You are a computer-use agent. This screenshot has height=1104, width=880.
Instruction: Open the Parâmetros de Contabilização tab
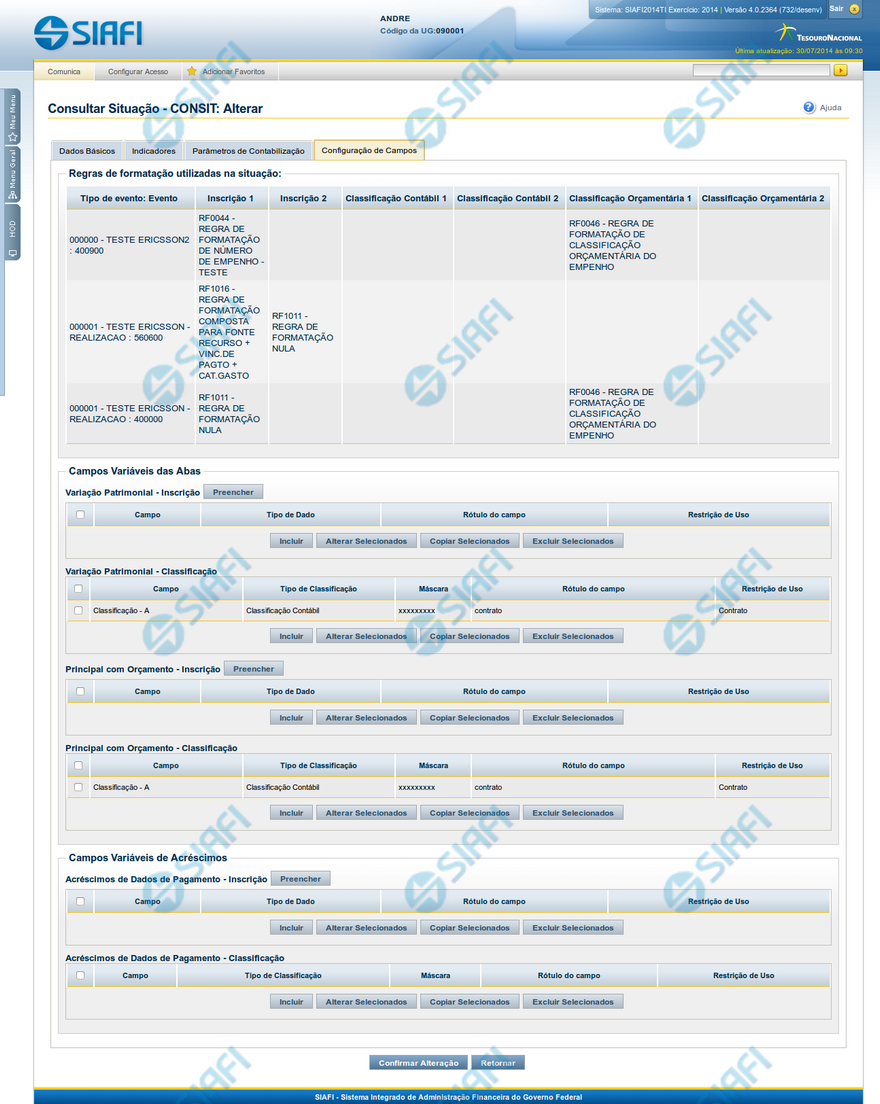[248, 151]
